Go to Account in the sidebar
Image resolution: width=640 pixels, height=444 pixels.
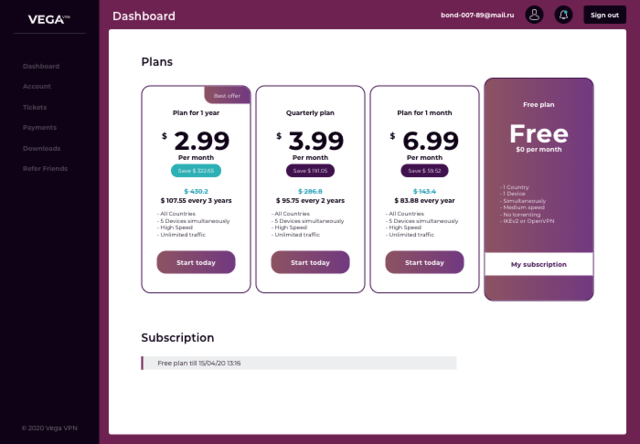(37, 87)
